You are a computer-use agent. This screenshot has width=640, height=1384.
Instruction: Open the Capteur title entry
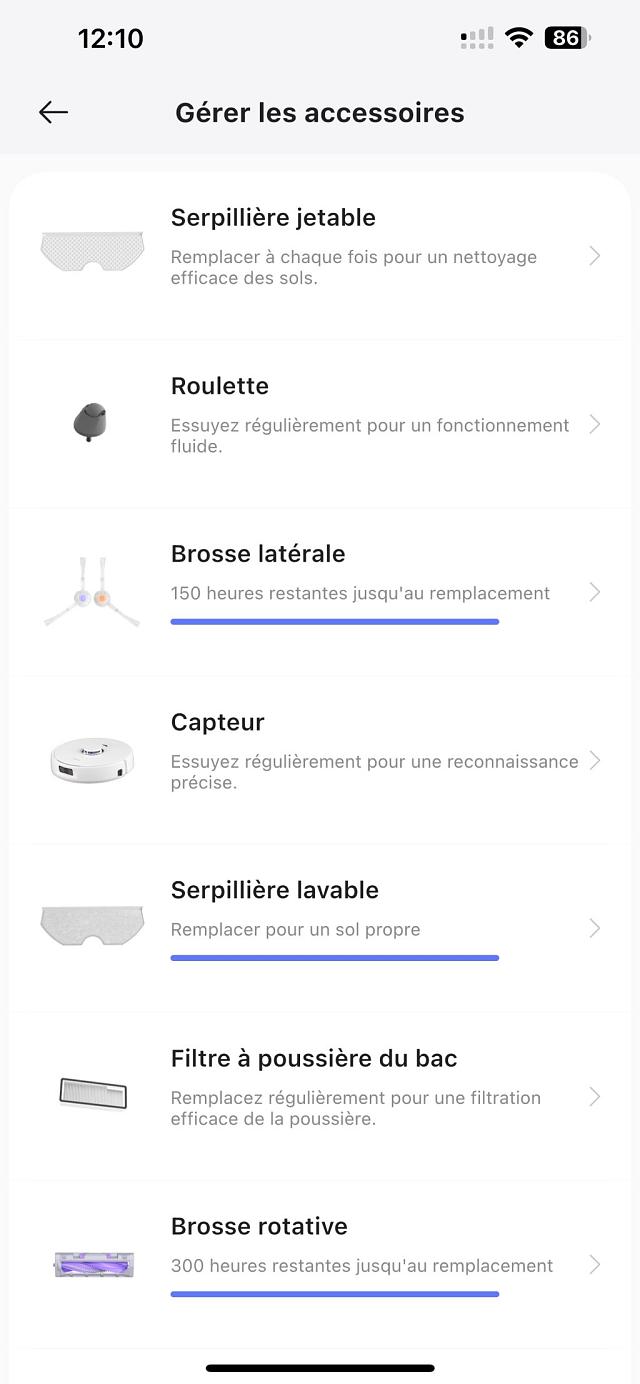pos(218,722)
